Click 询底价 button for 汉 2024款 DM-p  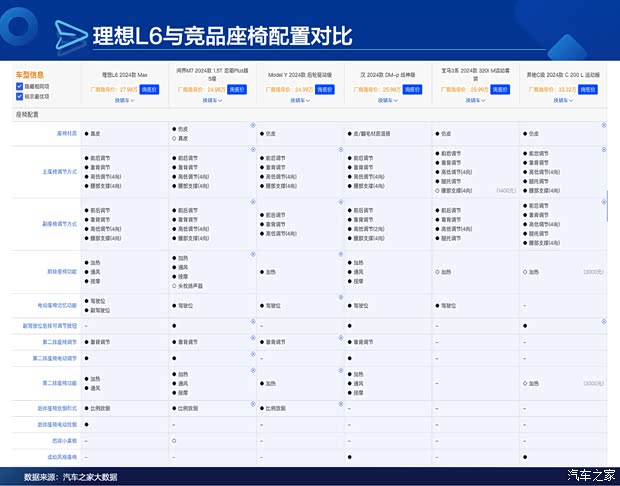412,89
